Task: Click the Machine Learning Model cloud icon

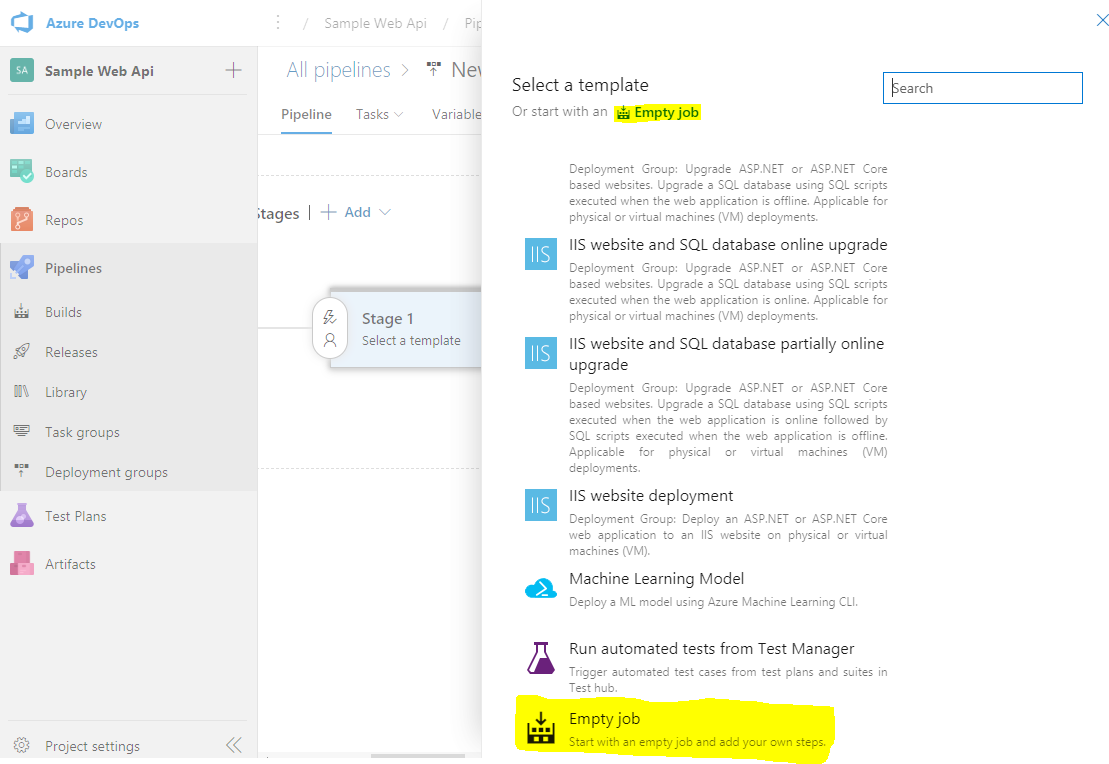Action: [x=540, y=589]
